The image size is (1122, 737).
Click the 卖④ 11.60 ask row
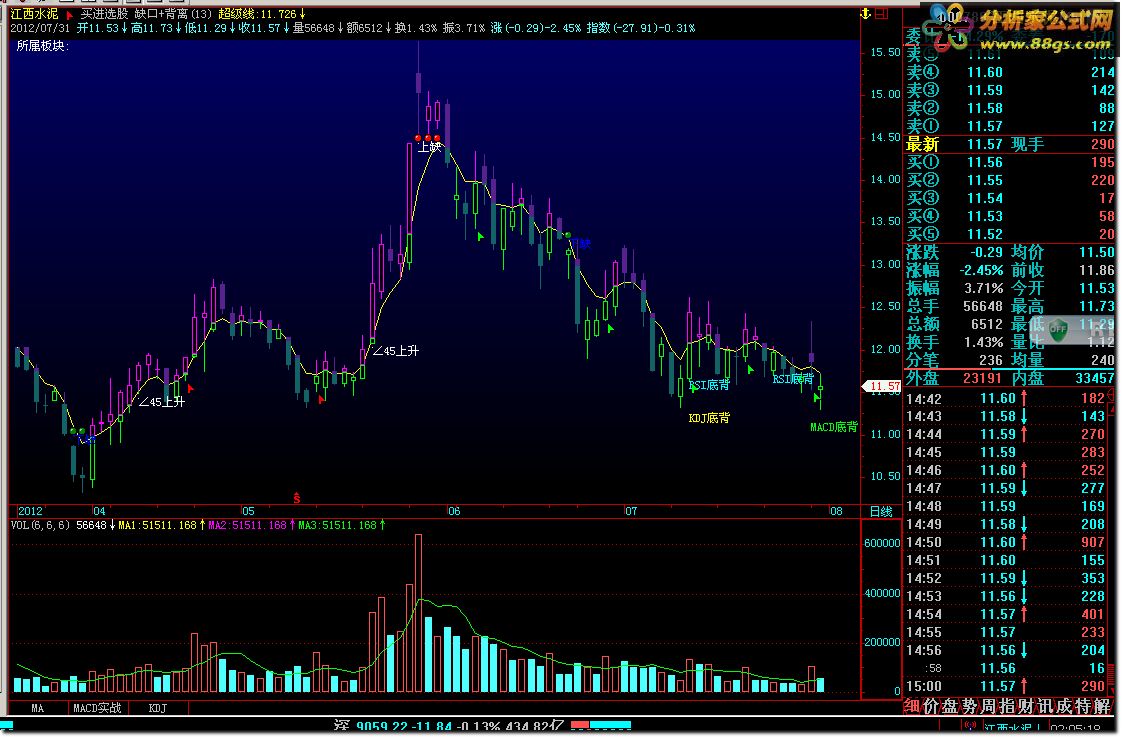click(x=1010, y=72)
